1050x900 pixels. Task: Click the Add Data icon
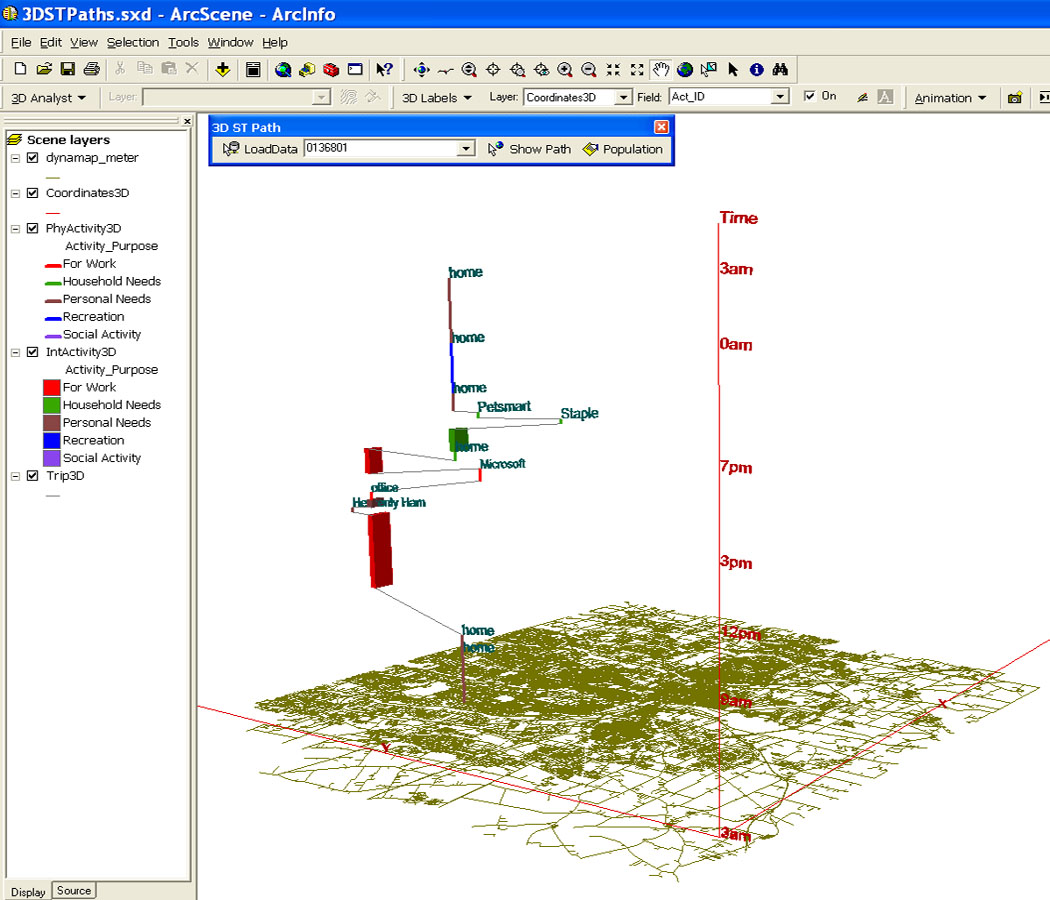(222, 69)
